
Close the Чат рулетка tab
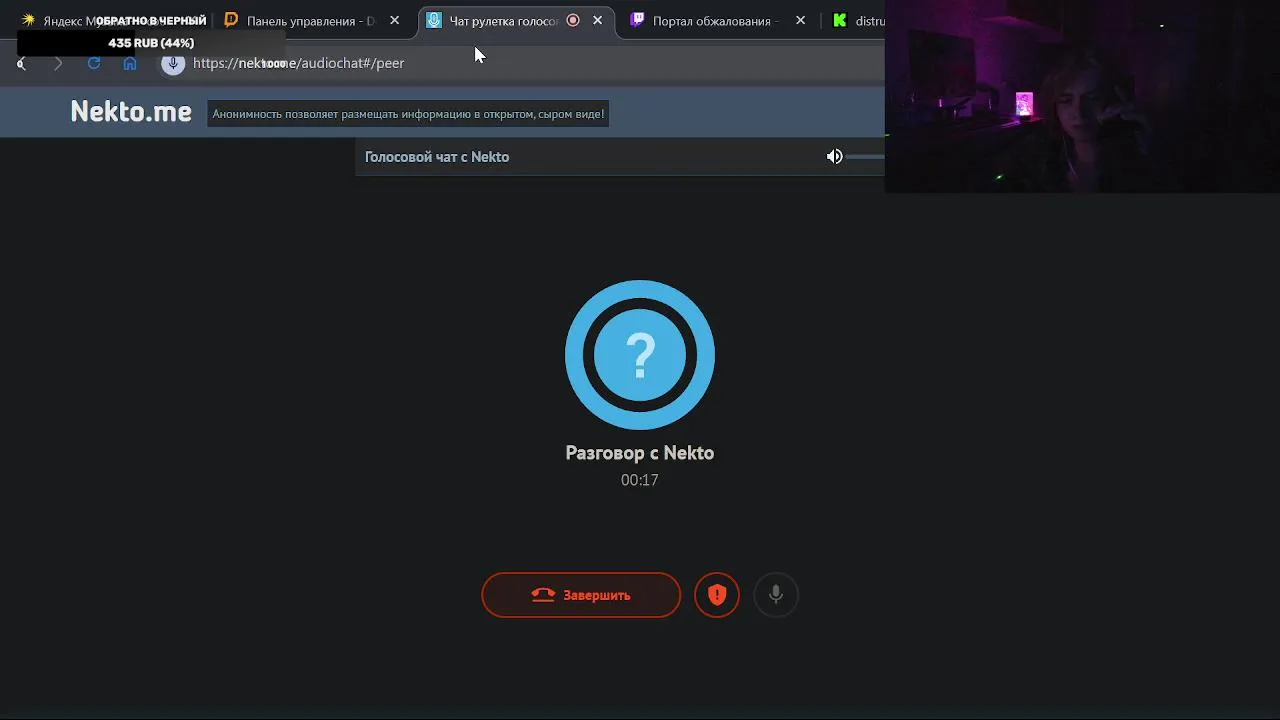click(598, 20)
